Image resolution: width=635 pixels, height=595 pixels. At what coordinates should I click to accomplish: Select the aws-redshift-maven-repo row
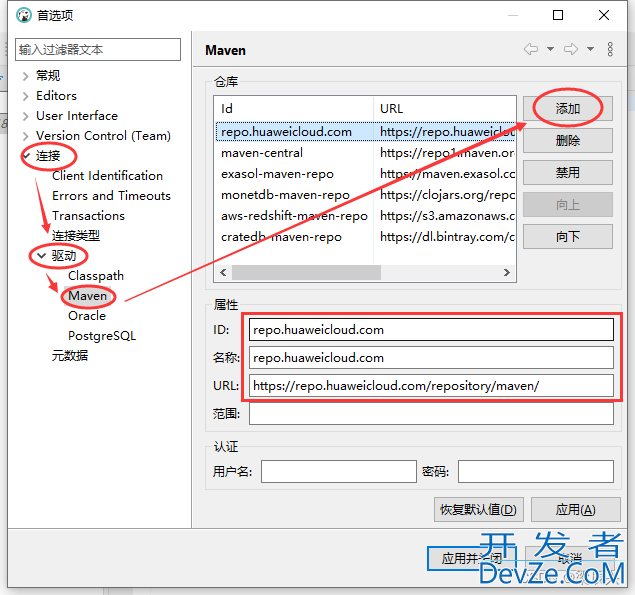tap(365, 216)
